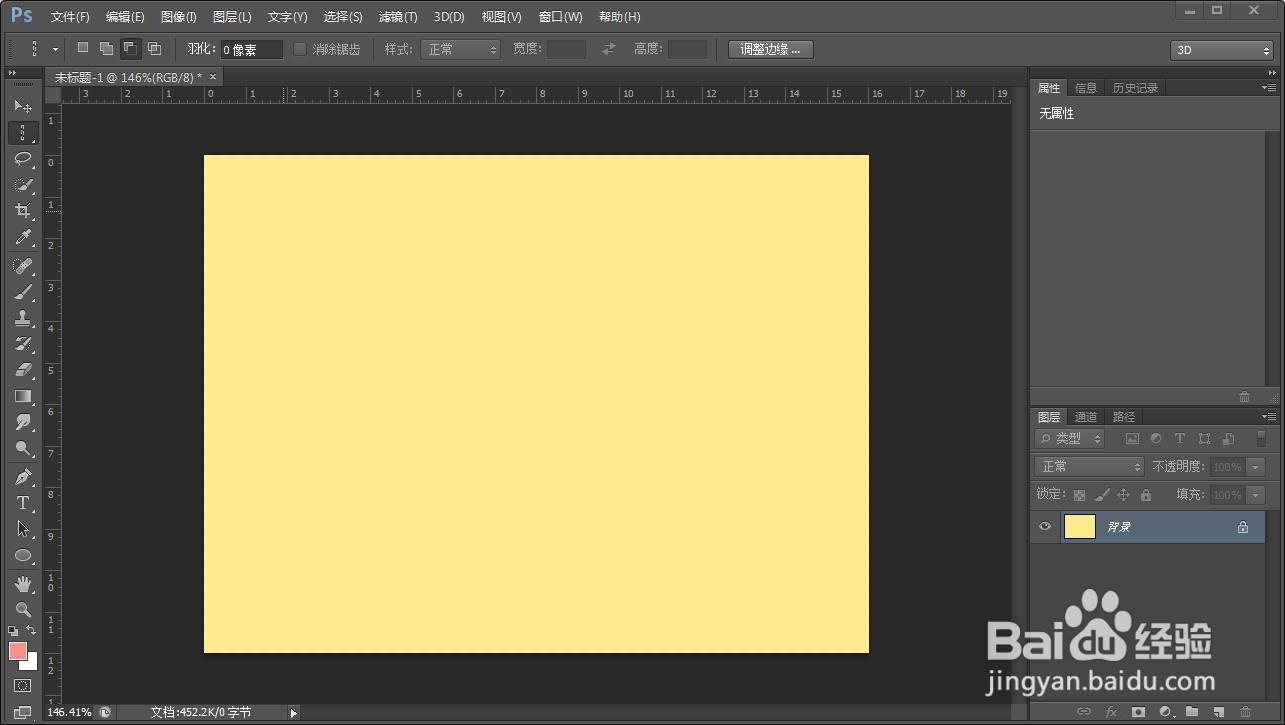Image resolution: width=1285 pixels, height=725 pixels.
Task: Turn layer filtering switch on or off
Action: click(x=1261, y=438)
